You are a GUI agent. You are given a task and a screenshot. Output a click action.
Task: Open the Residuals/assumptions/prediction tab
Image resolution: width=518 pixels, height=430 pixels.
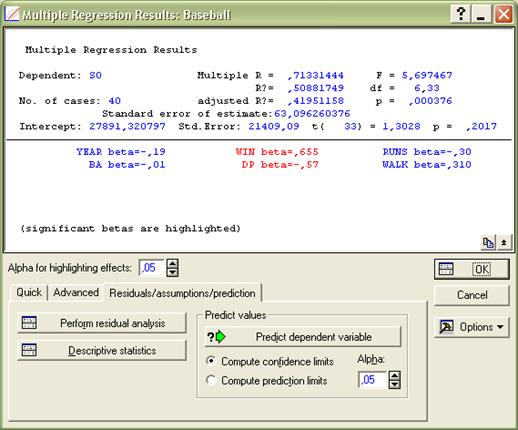182,293
